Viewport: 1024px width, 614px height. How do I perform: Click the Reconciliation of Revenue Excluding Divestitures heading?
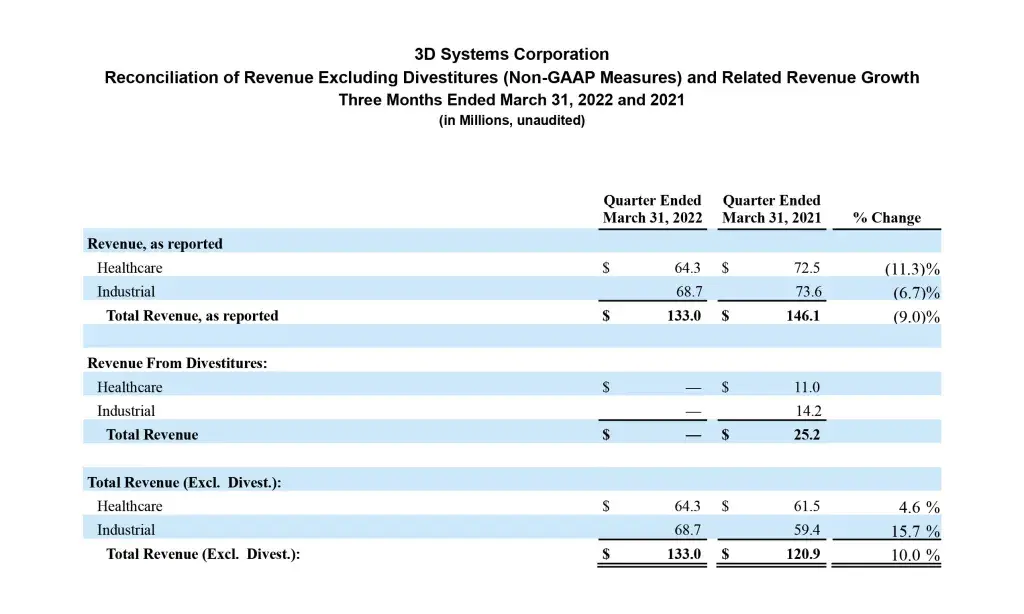point(511,77)
